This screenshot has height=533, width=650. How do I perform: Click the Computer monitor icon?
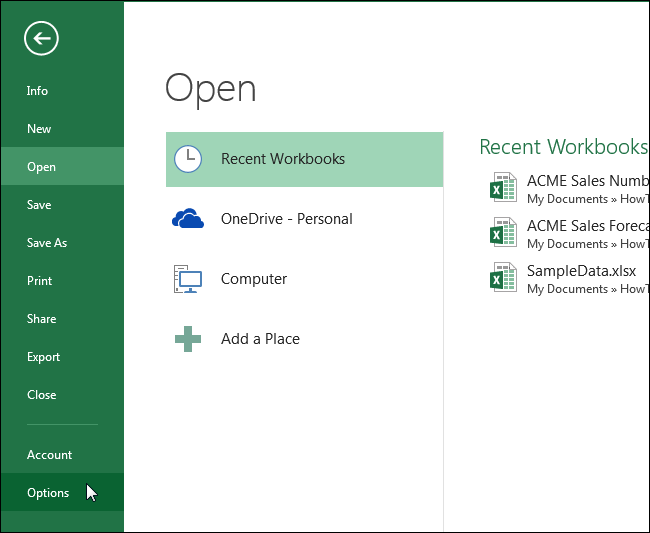188,279
